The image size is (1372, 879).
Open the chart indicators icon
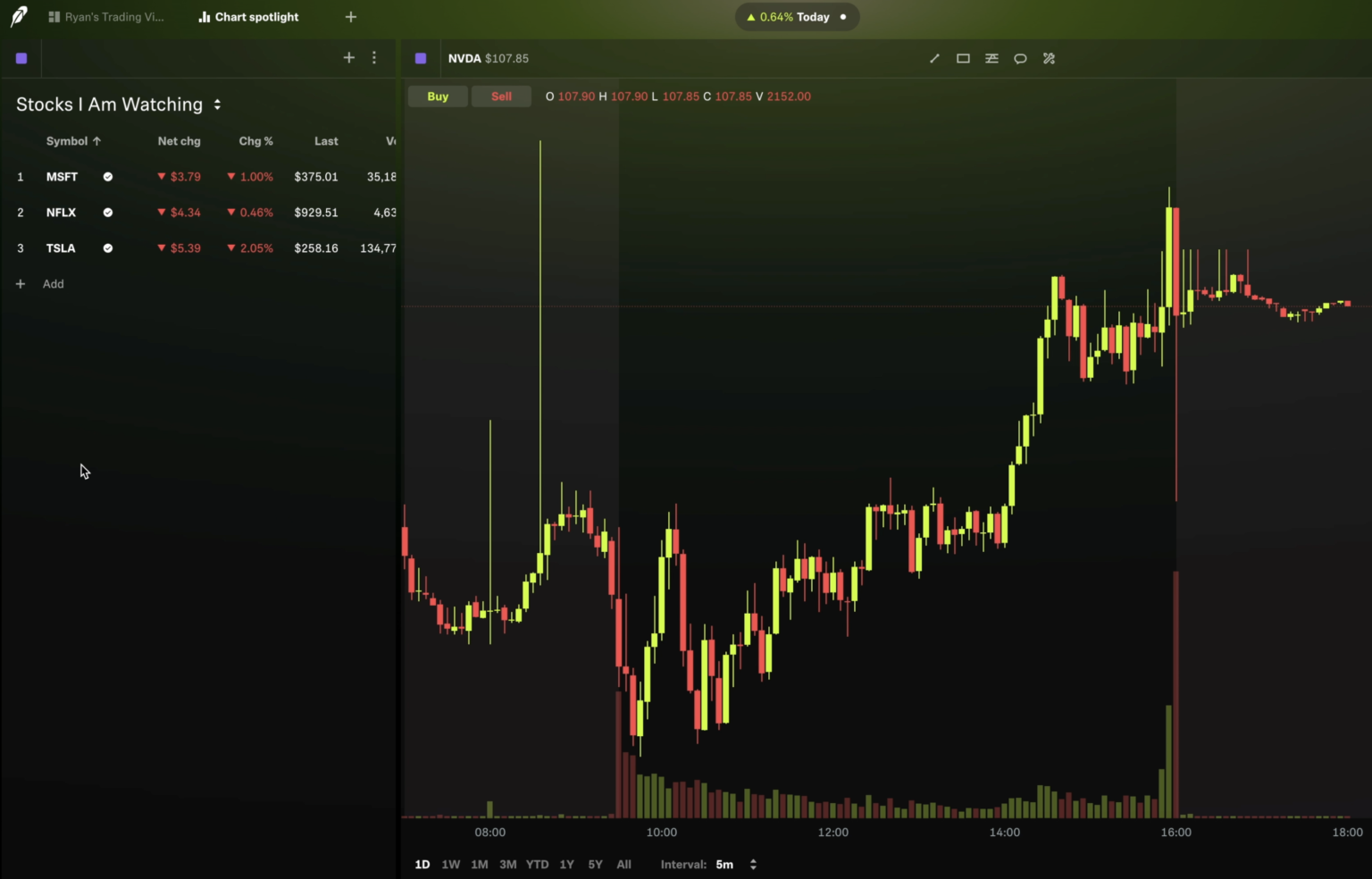click(991, 58)
